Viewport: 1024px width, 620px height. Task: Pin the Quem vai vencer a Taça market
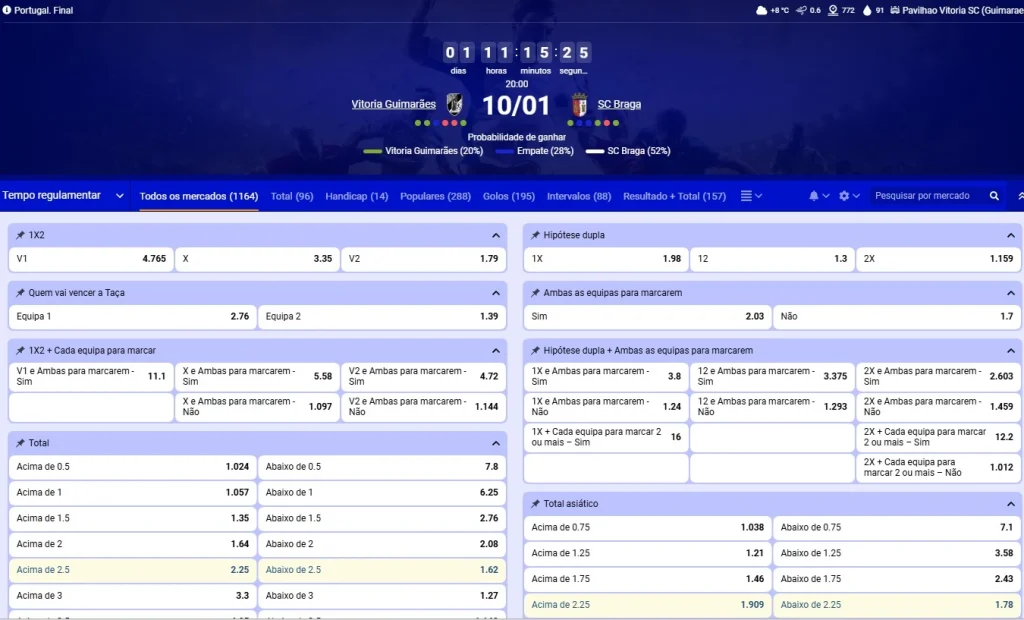20,293
